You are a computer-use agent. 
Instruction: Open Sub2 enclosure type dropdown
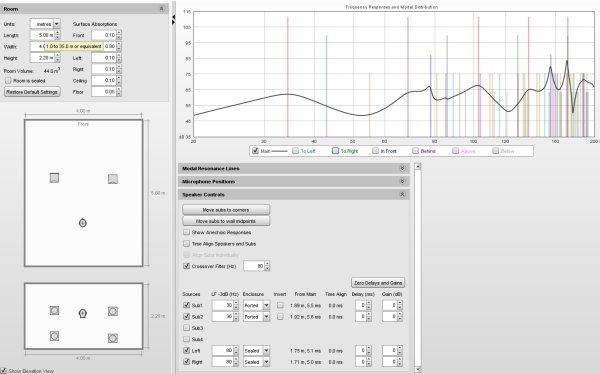(266, 317)
